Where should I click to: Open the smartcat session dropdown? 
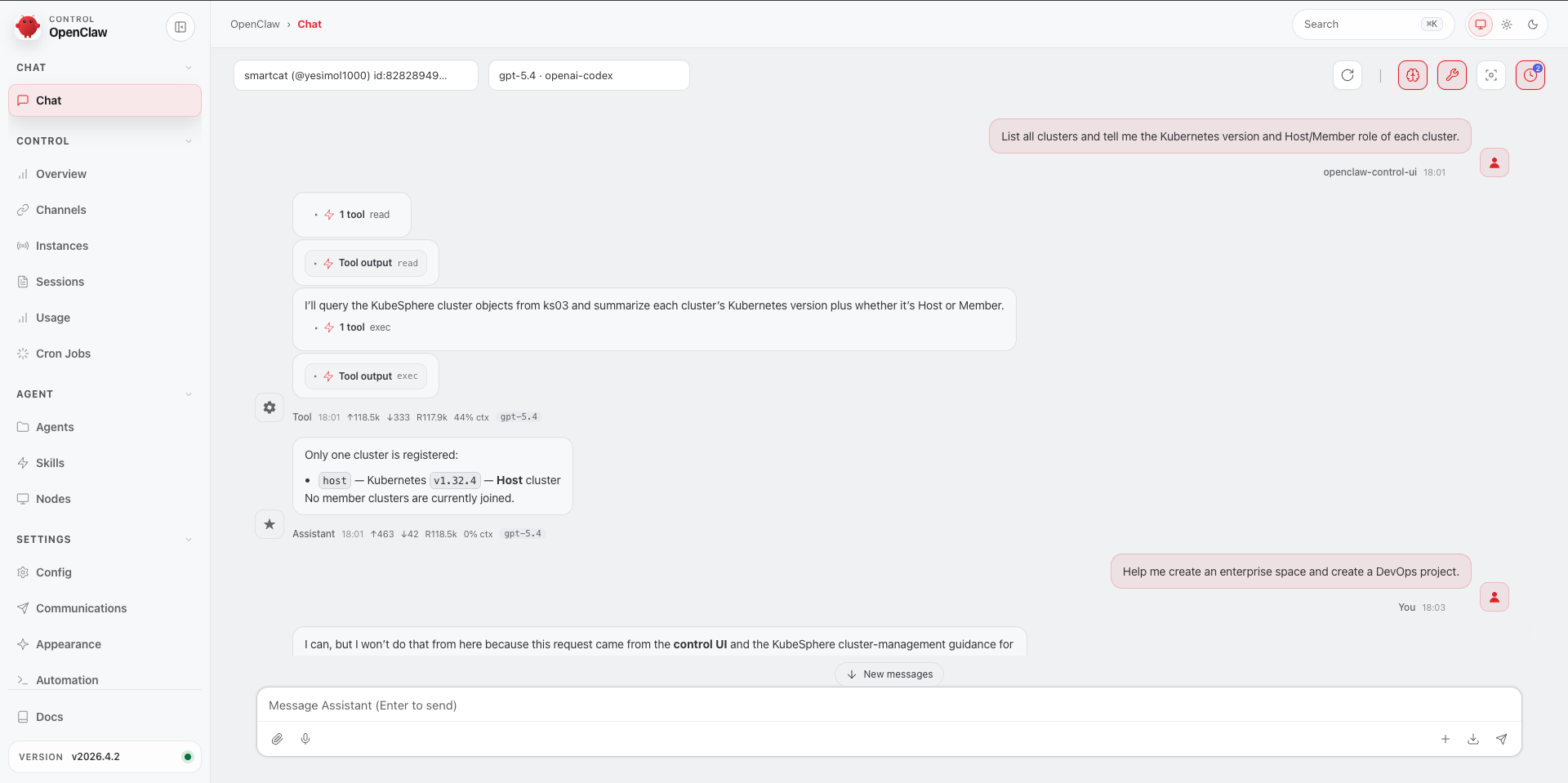click(355, 75)
